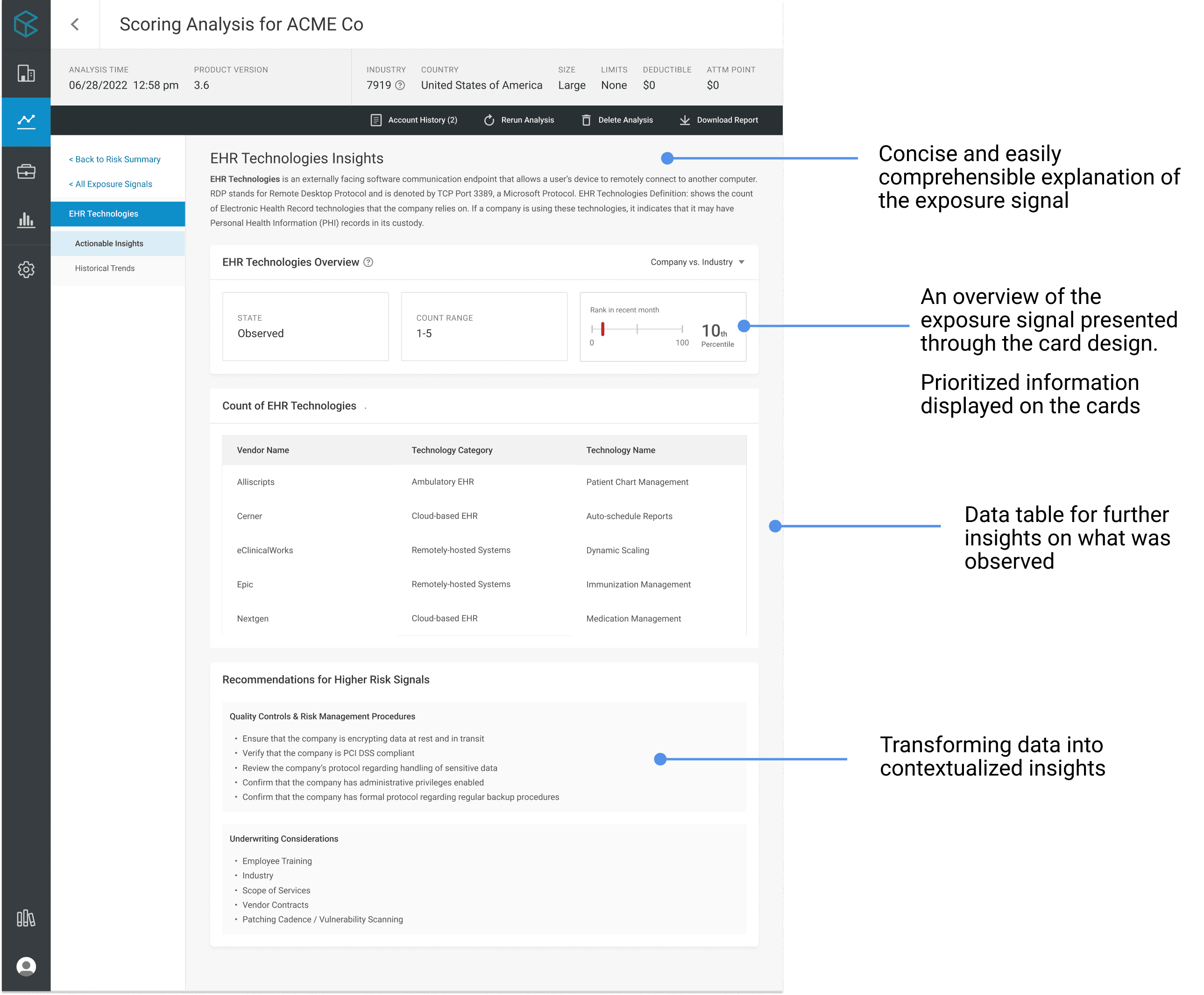Open the briefcase portfolio sidebar icon
The image size is (1204, 995).
[x=26, y=171]
